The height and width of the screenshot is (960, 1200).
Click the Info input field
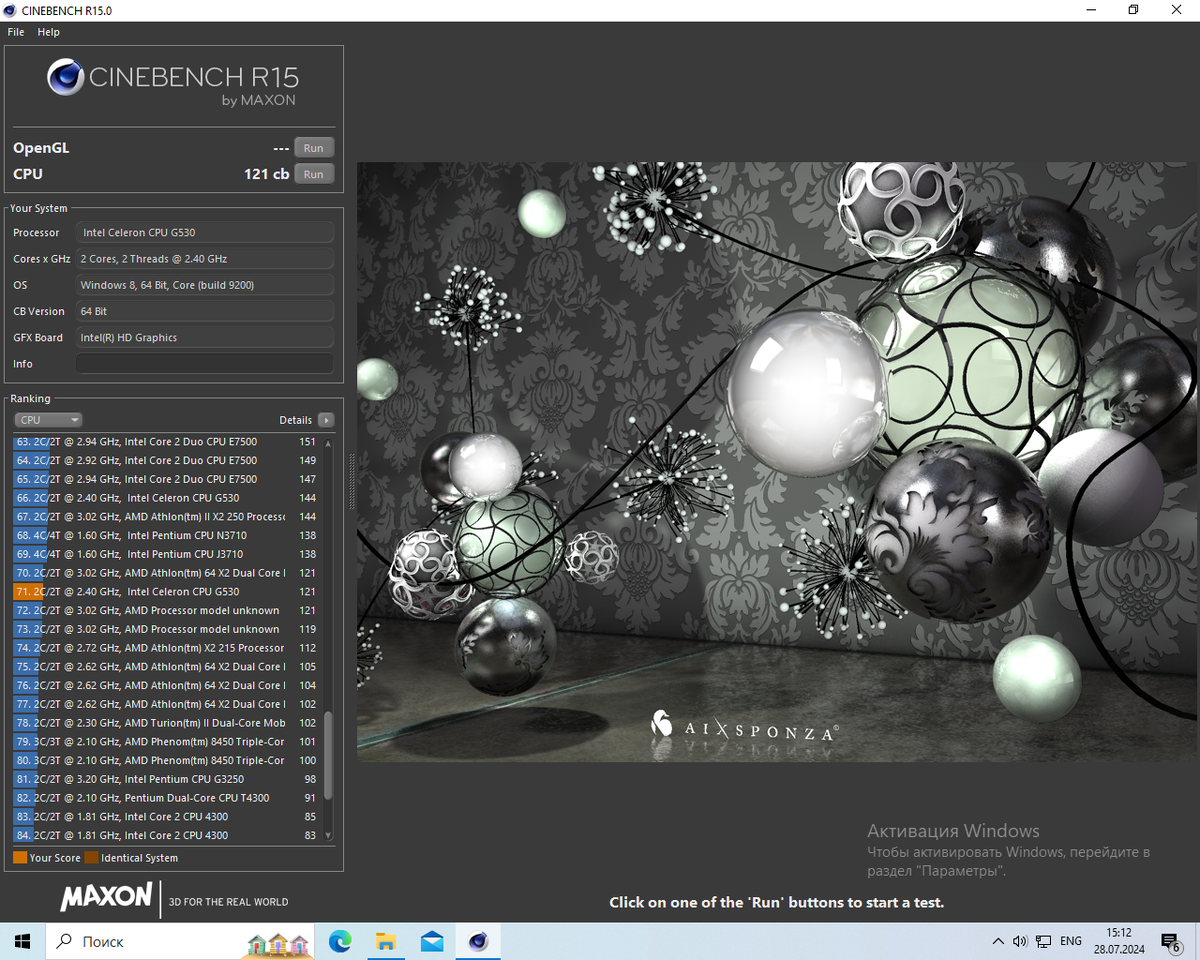pos(205,364)
